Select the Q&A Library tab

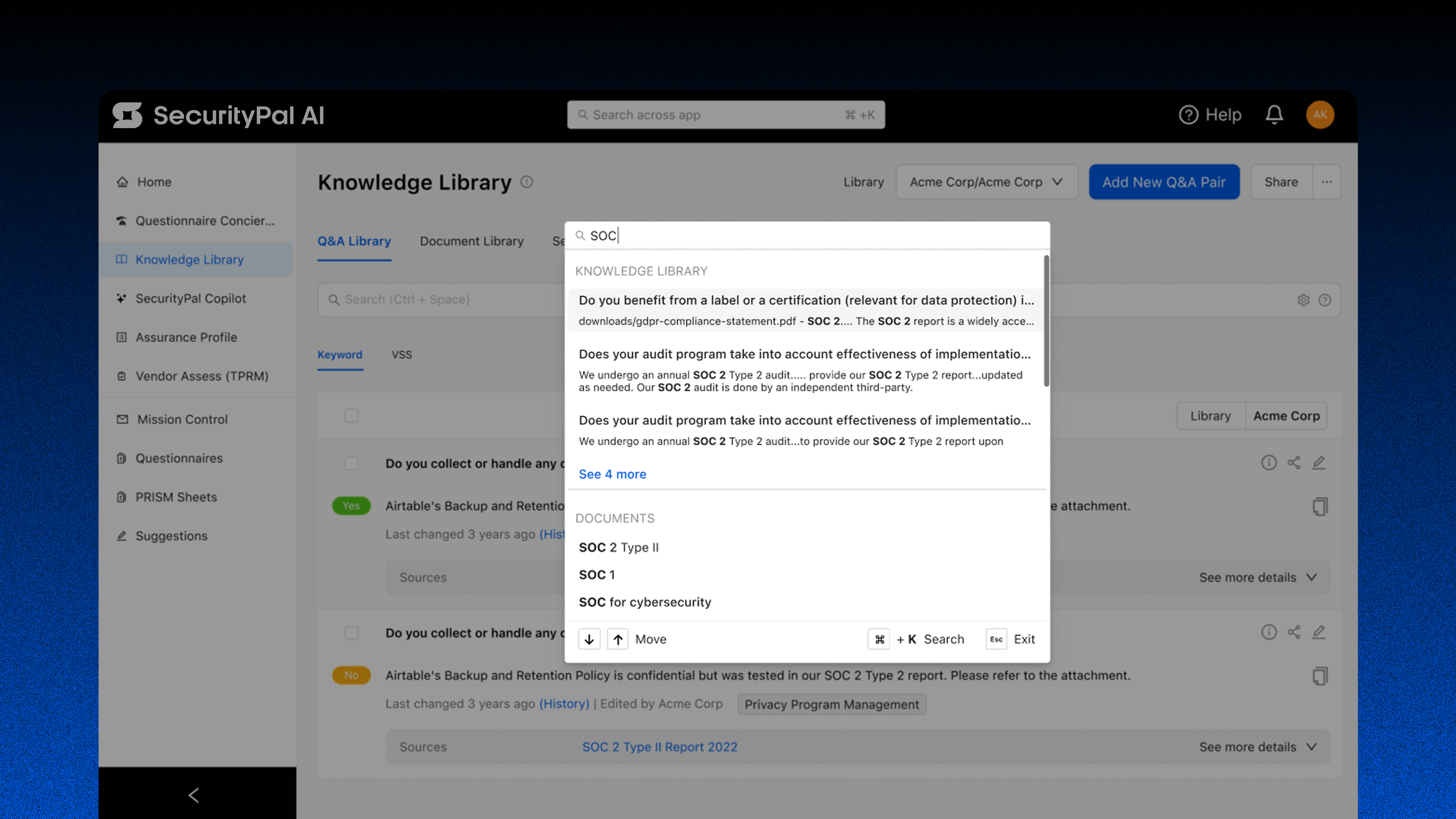354,242
